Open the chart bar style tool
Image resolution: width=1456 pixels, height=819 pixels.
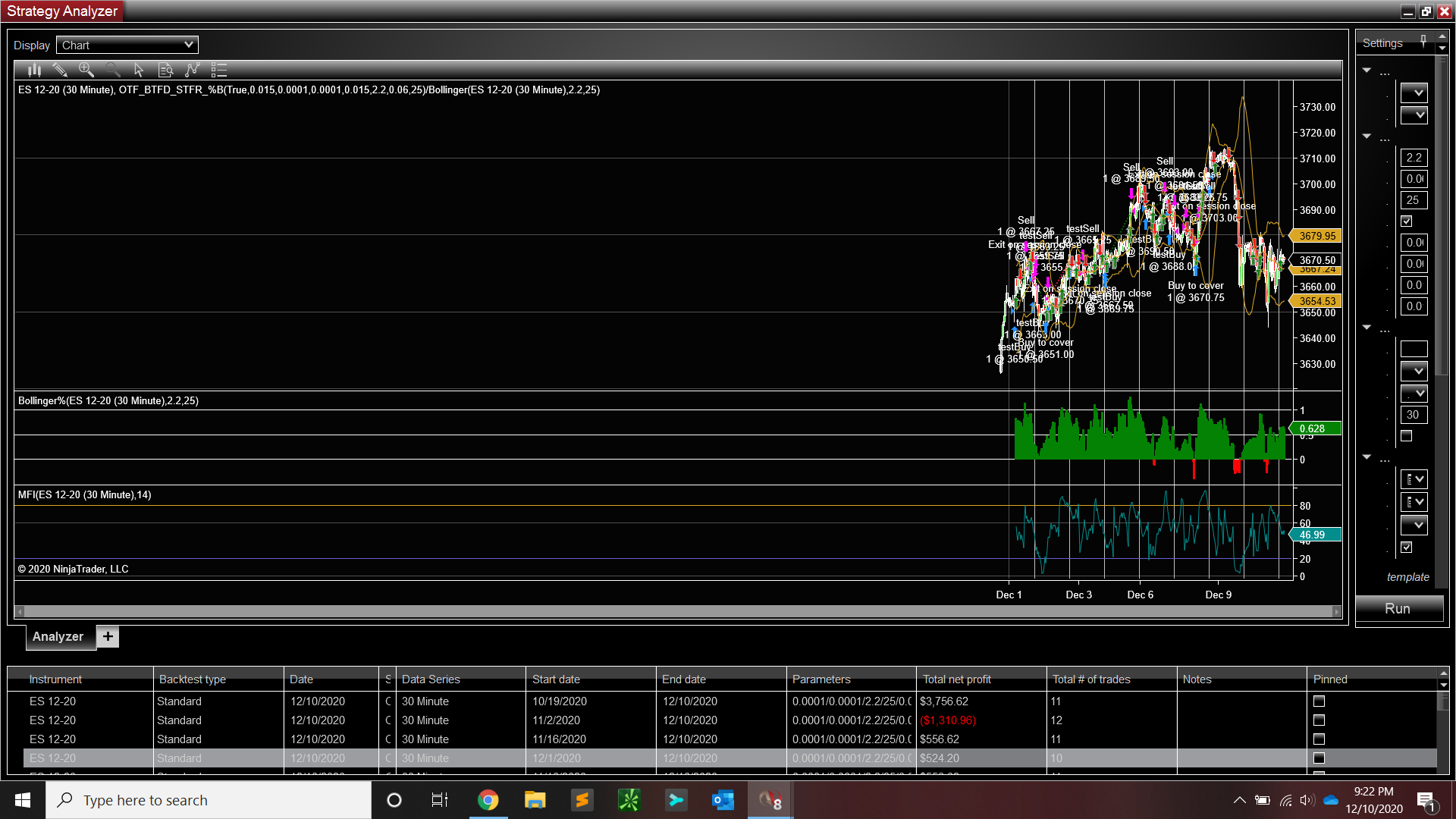pos(34,70)
